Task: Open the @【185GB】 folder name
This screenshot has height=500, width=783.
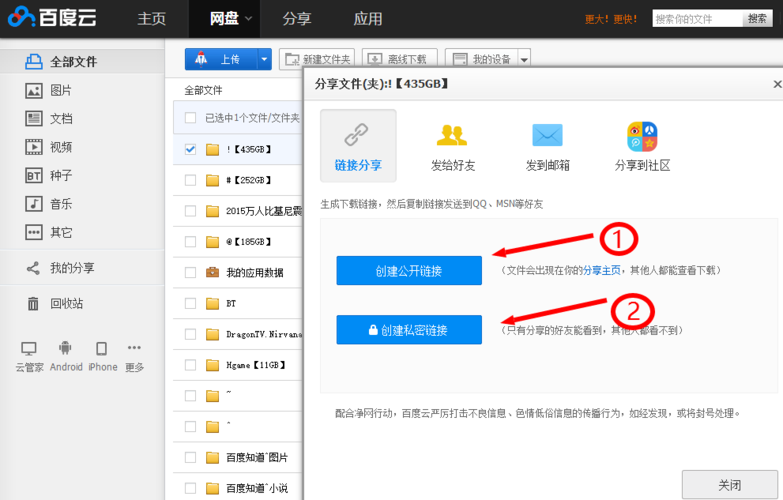Action: (x=248, y=242)
